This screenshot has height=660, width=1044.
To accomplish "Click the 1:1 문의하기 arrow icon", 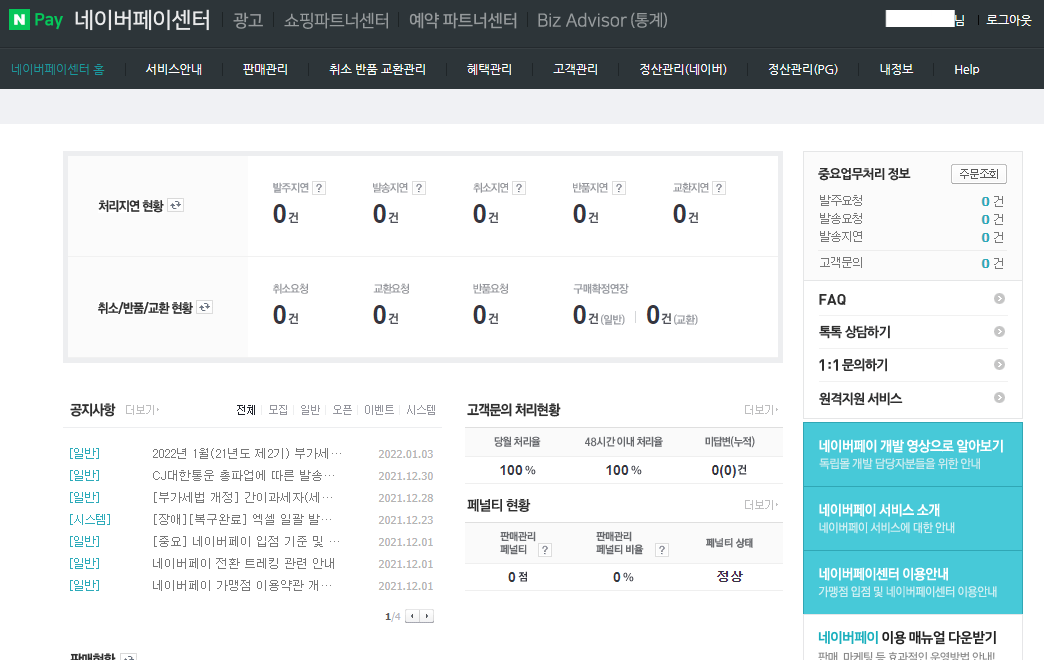I will pos(999,364).
